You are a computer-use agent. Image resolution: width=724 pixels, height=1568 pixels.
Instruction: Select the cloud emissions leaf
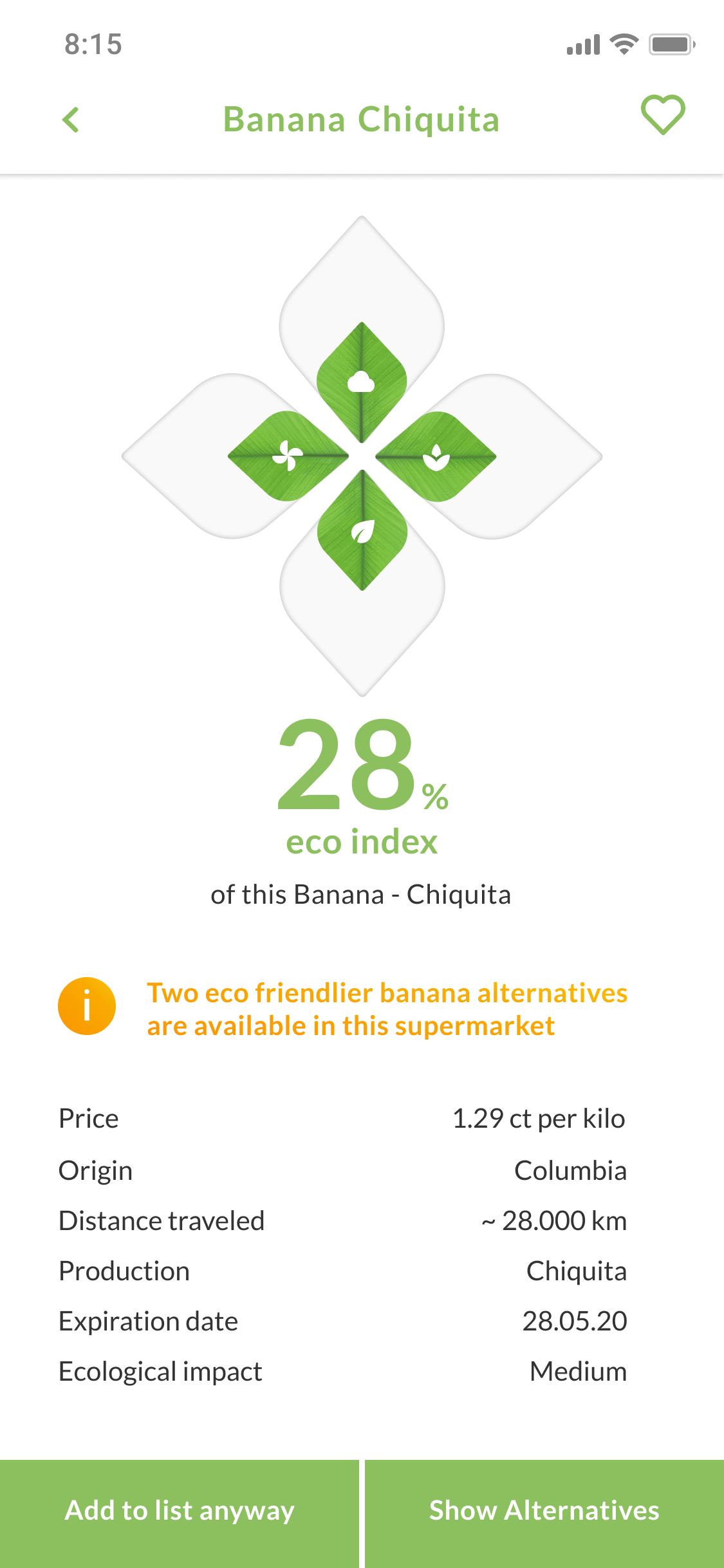(x=362, y=382)
